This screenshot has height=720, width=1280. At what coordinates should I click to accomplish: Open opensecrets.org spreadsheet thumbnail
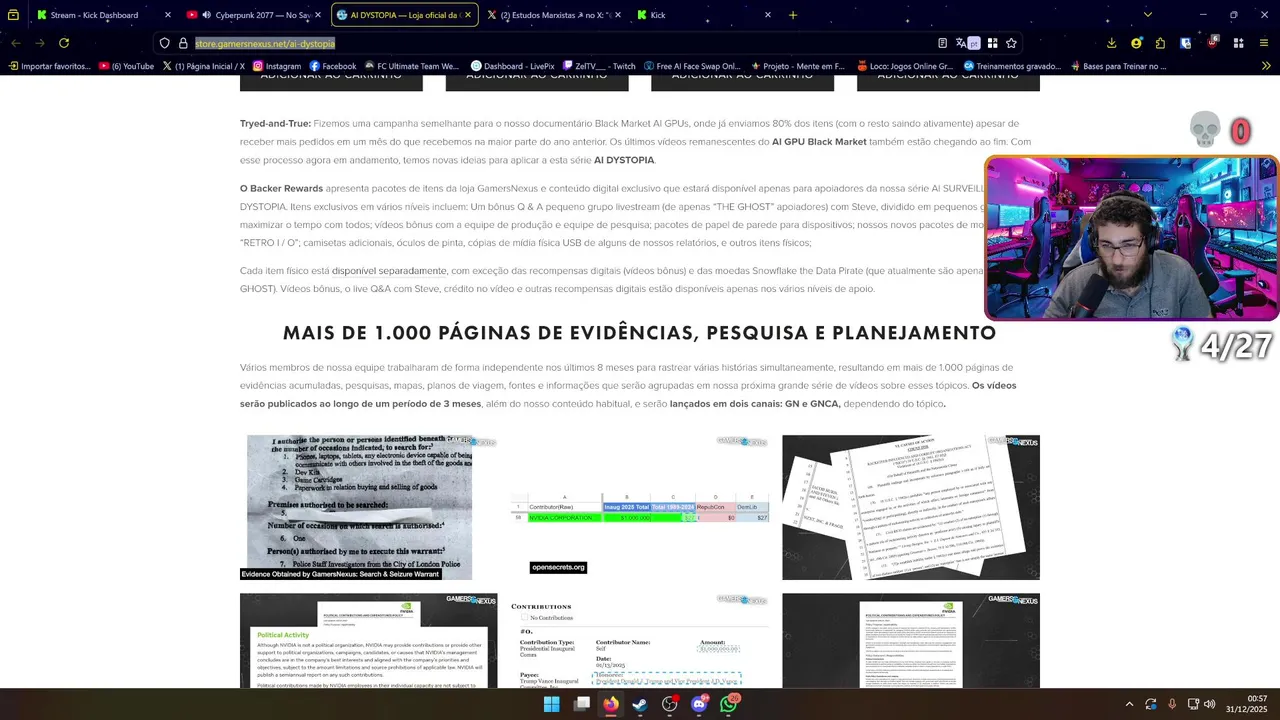[640, 507]
